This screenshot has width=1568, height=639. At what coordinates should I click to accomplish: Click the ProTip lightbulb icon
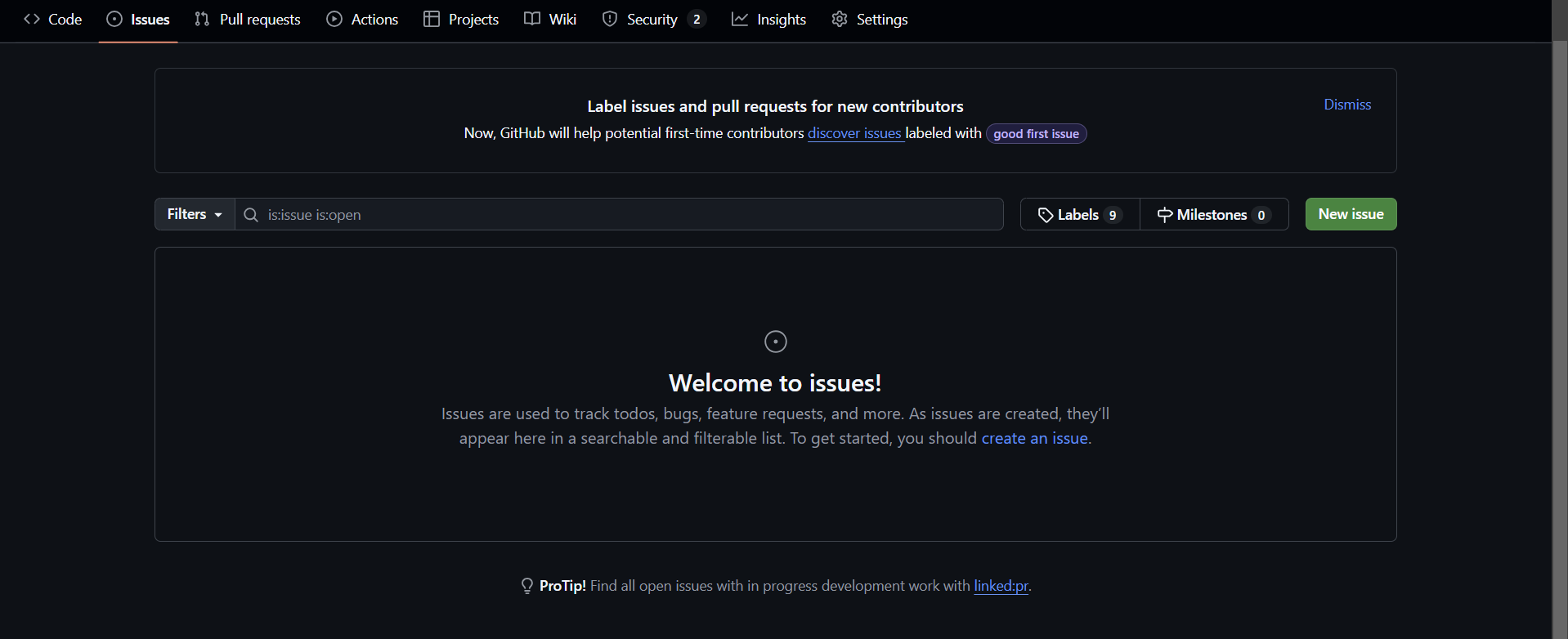(x=527, y=586)
